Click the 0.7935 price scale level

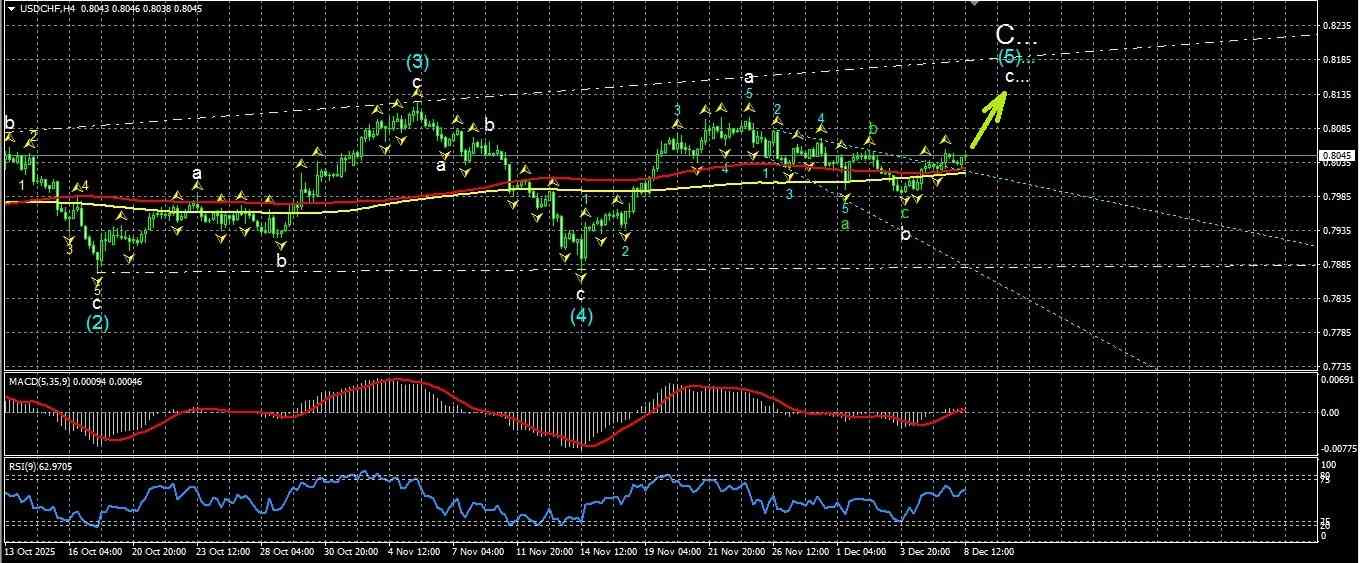pyautogui.click(x=1337, y=231)
